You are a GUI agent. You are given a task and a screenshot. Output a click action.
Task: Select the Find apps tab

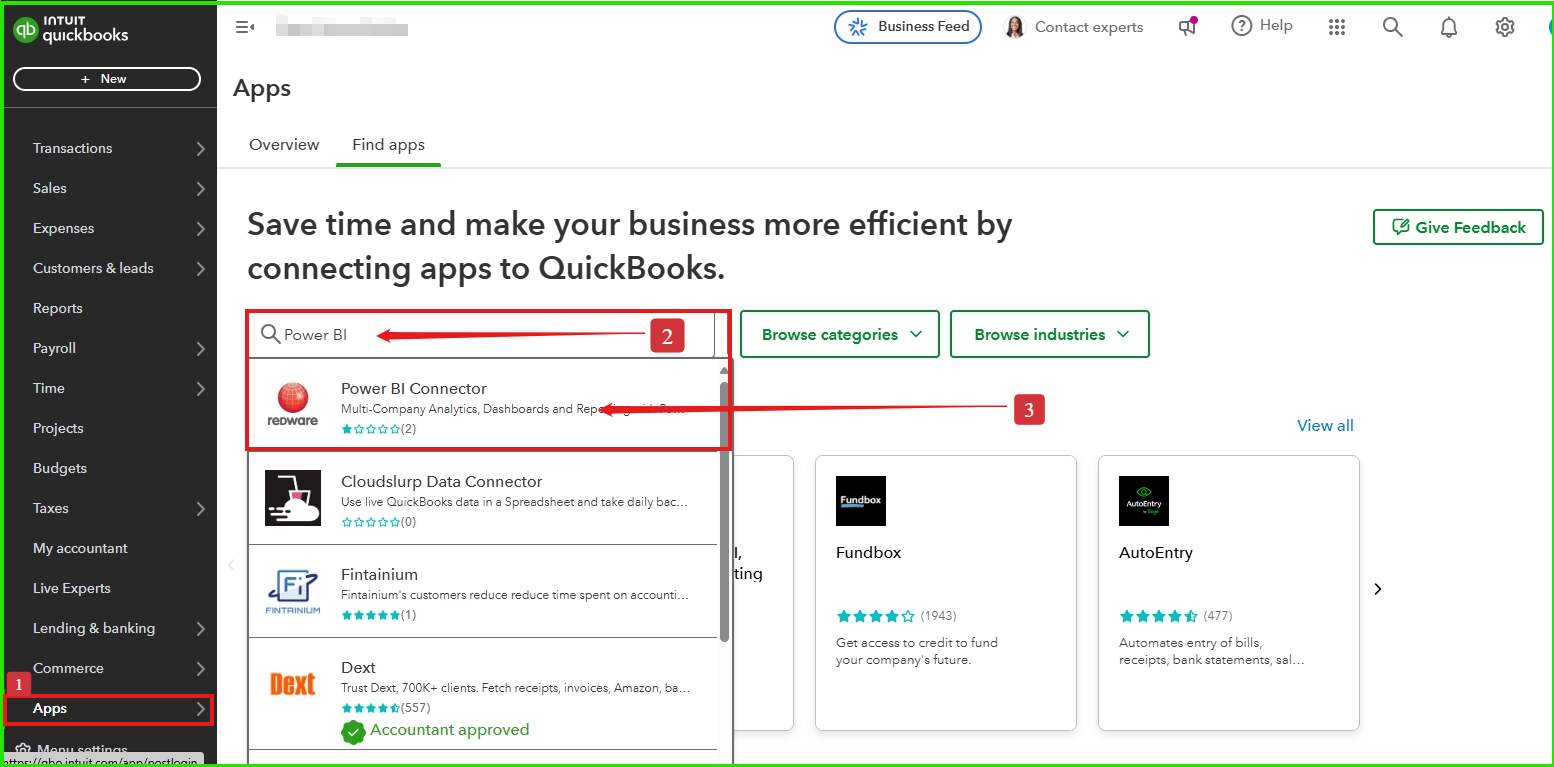pos(388,144)
